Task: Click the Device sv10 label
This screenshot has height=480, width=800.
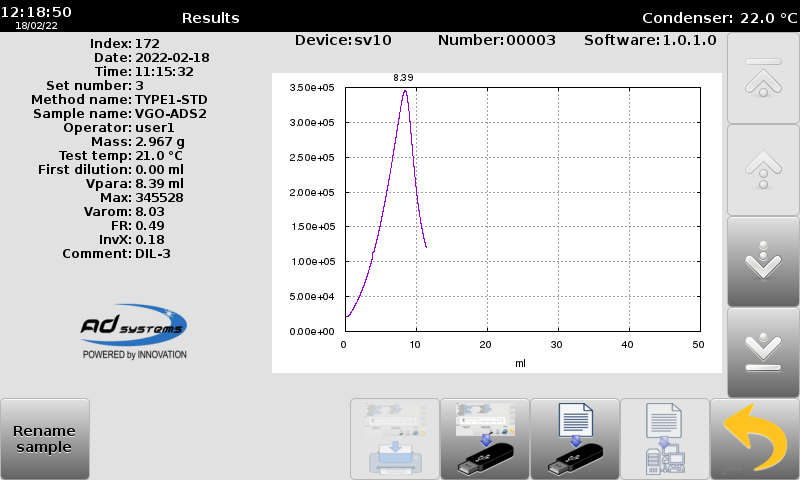Action: point(343,40)
